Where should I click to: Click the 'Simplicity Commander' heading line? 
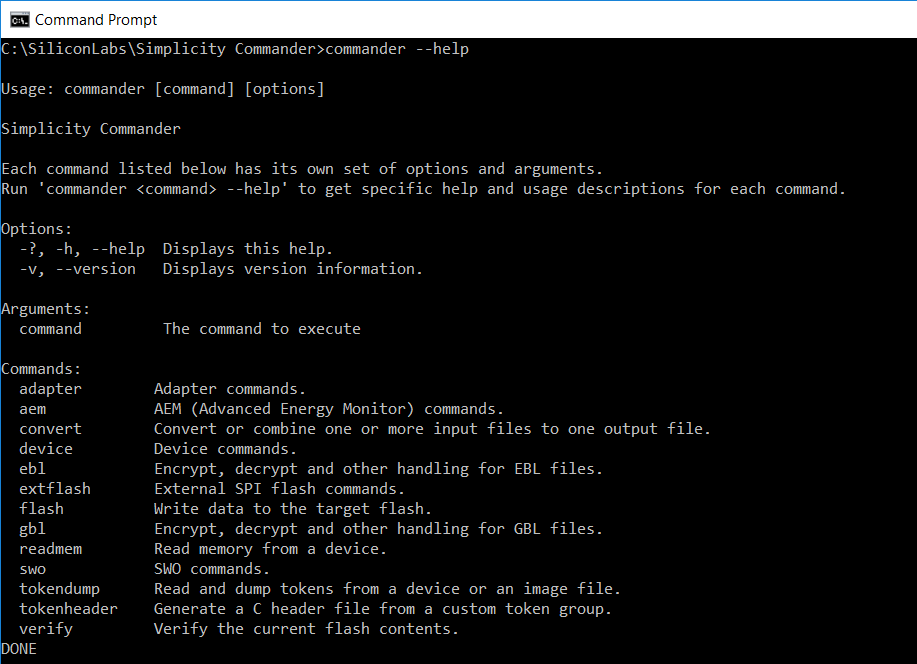click(91, 129)
